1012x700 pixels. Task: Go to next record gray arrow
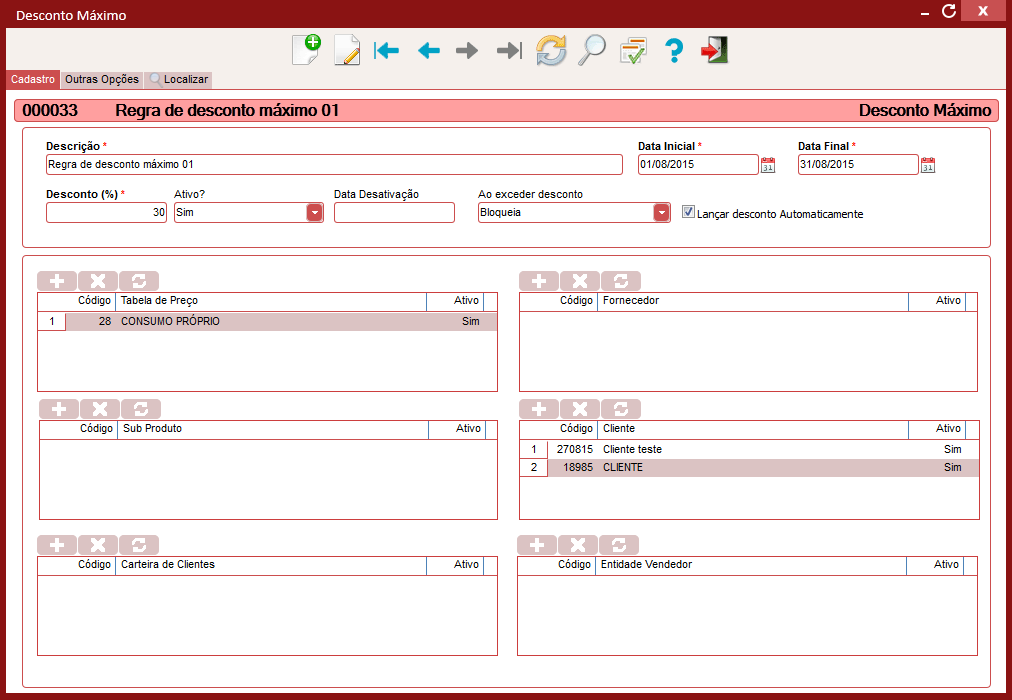[x=467, y=50]
